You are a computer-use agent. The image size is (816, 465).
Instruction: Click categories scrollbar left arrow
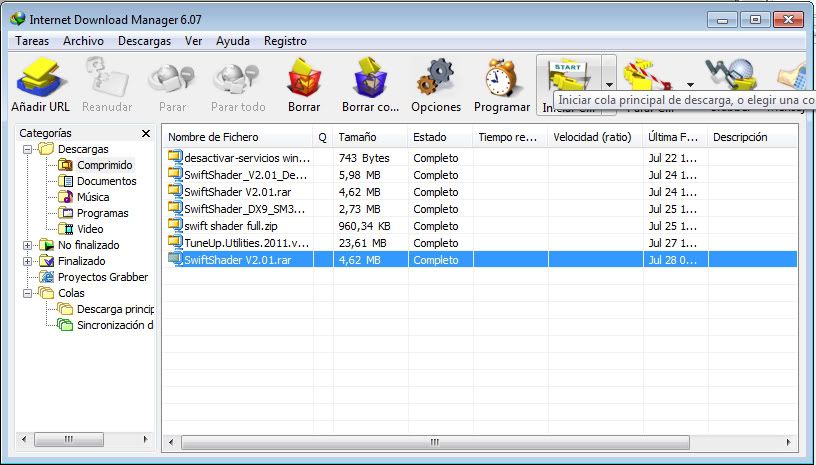(24, 440)
